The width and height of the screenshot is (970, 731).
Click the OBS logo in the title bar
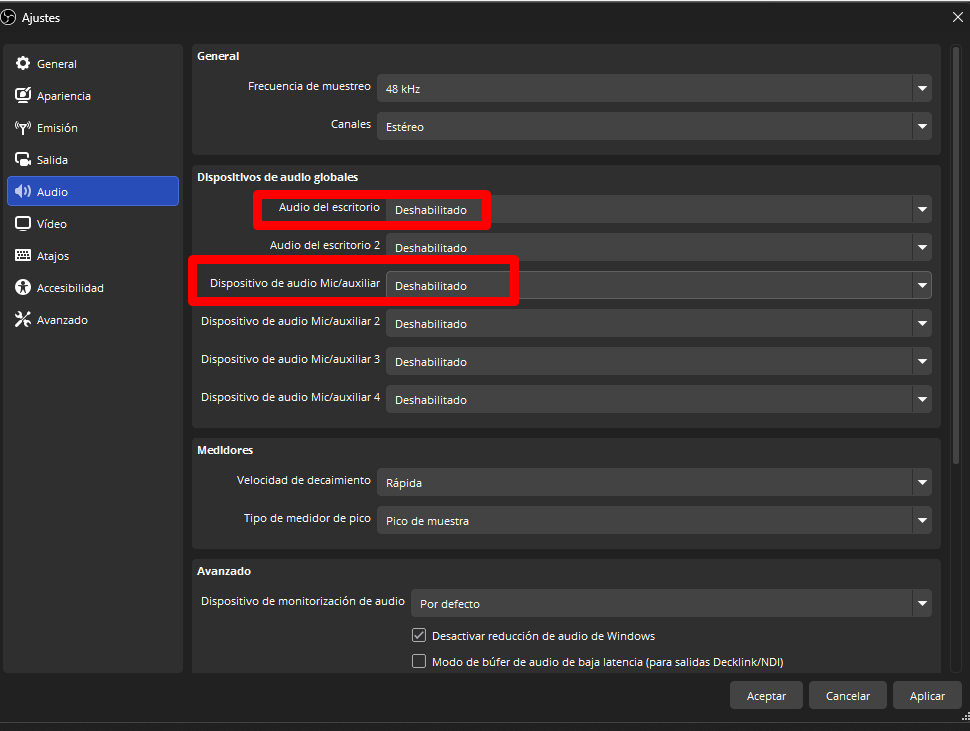[11, 17]
